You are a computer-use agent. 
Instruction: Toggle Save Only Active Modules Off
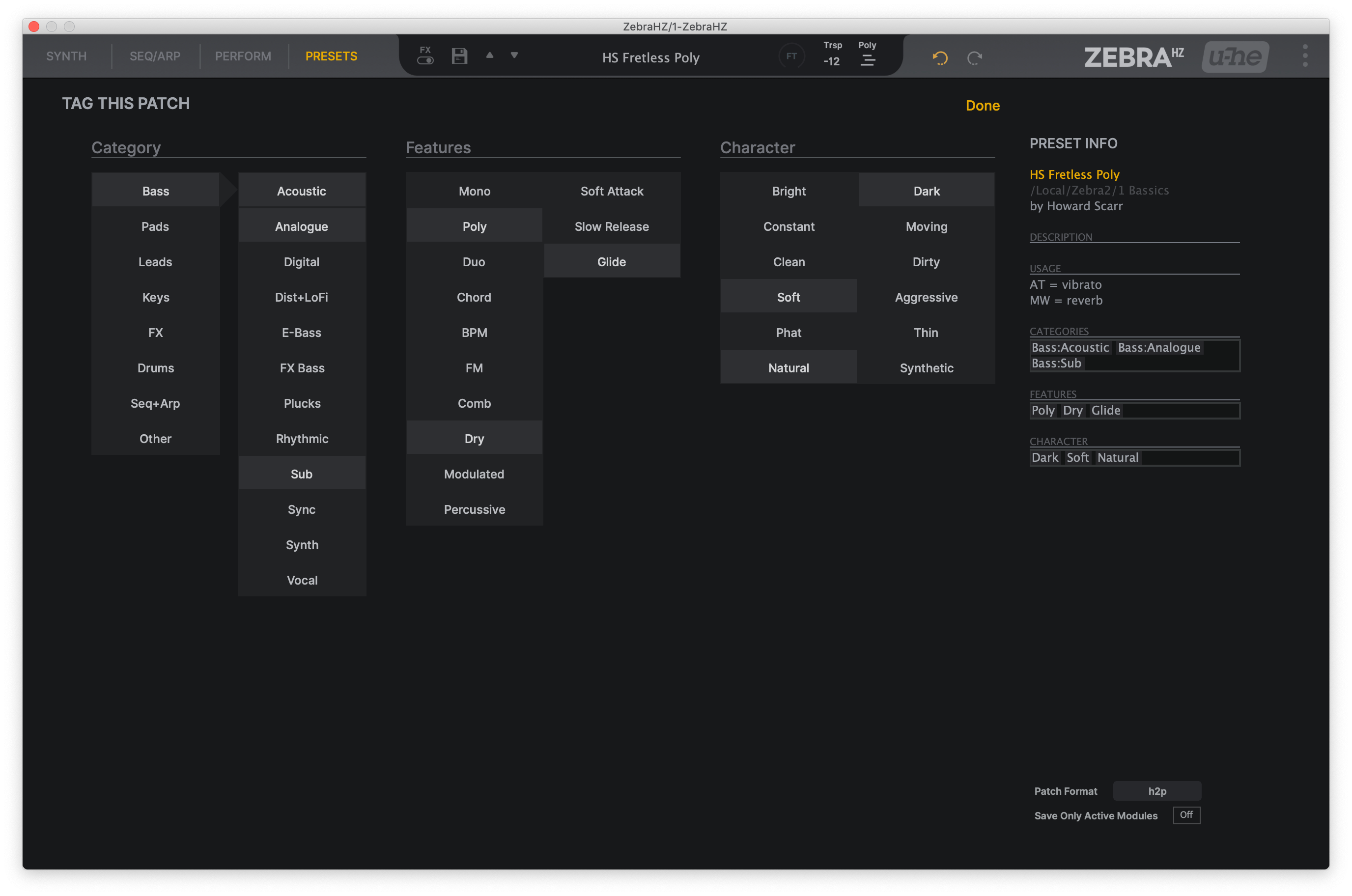1186,815
